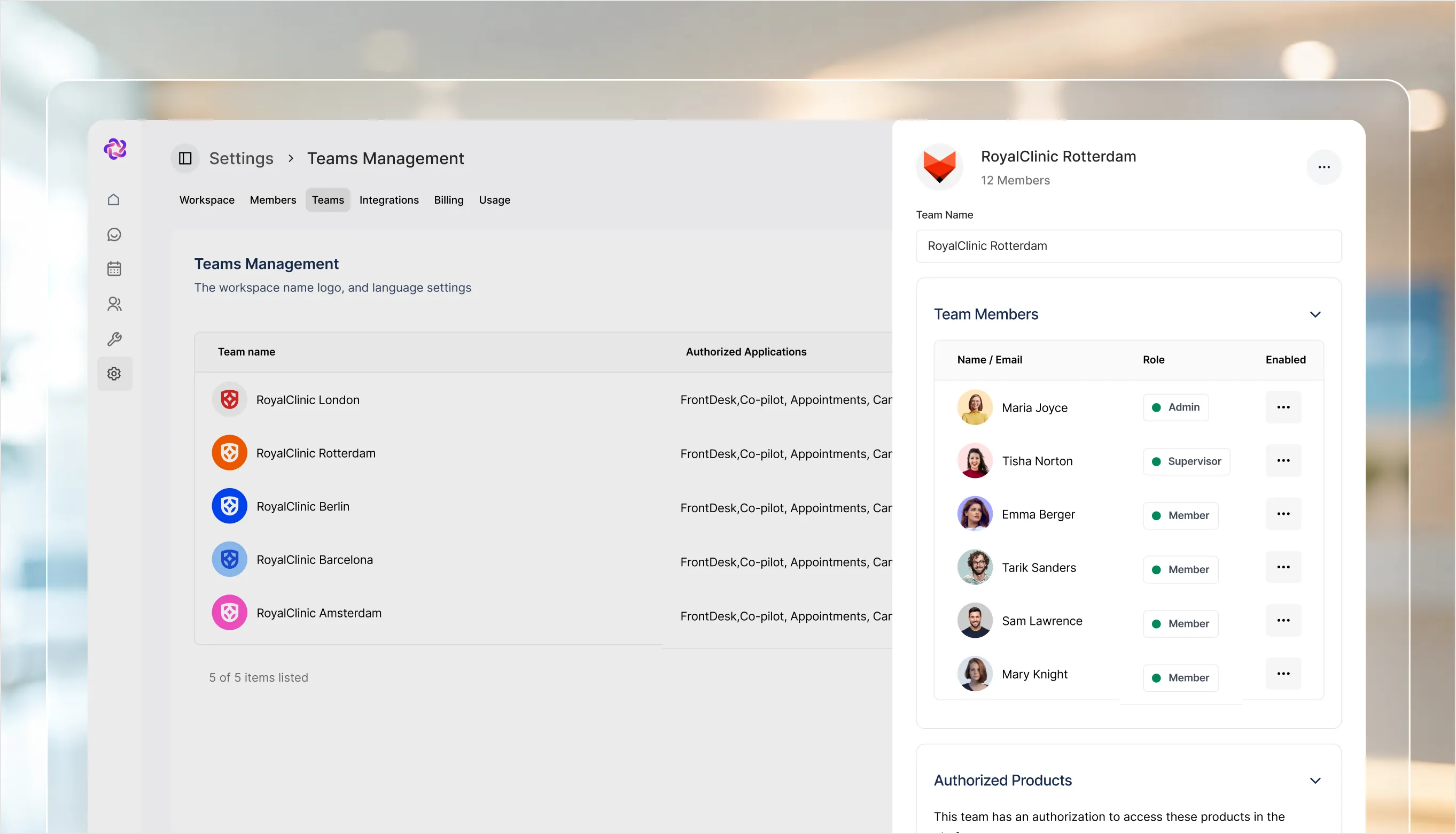
Task: Open Tisha Norton's Supervisor role dropdown
Action: 1186,462
